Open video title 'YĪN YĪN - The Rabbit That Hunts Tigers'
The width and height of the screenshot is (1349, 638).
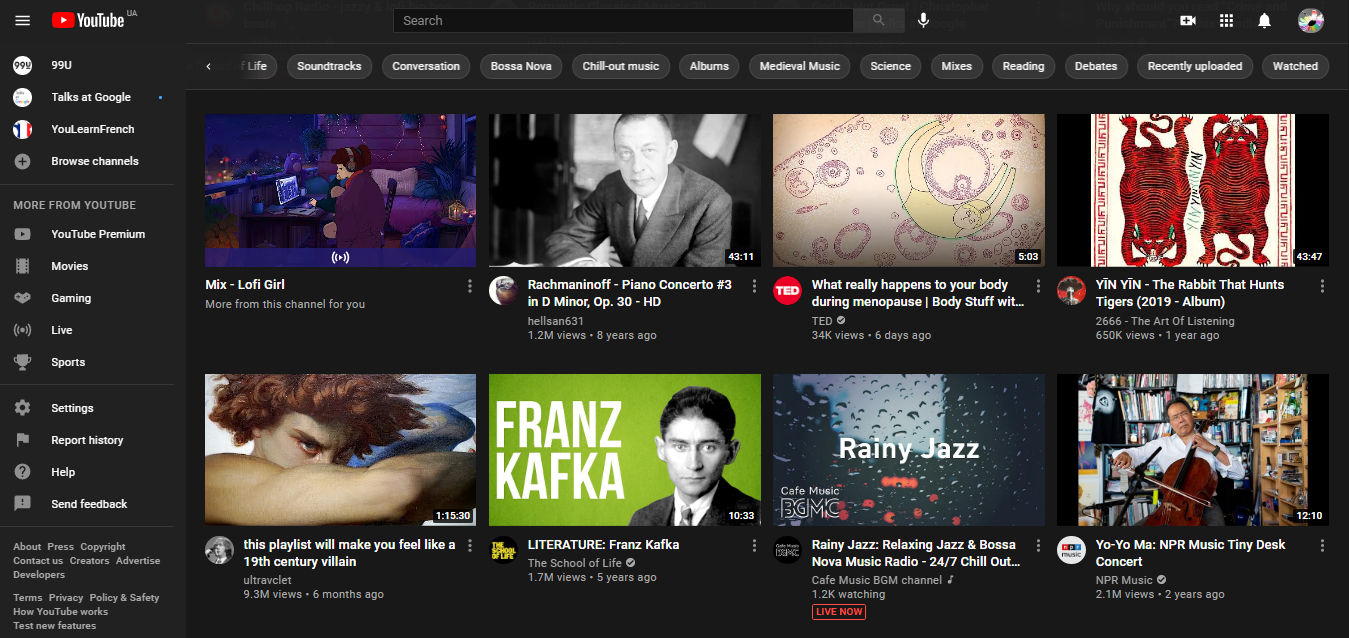1190,293
